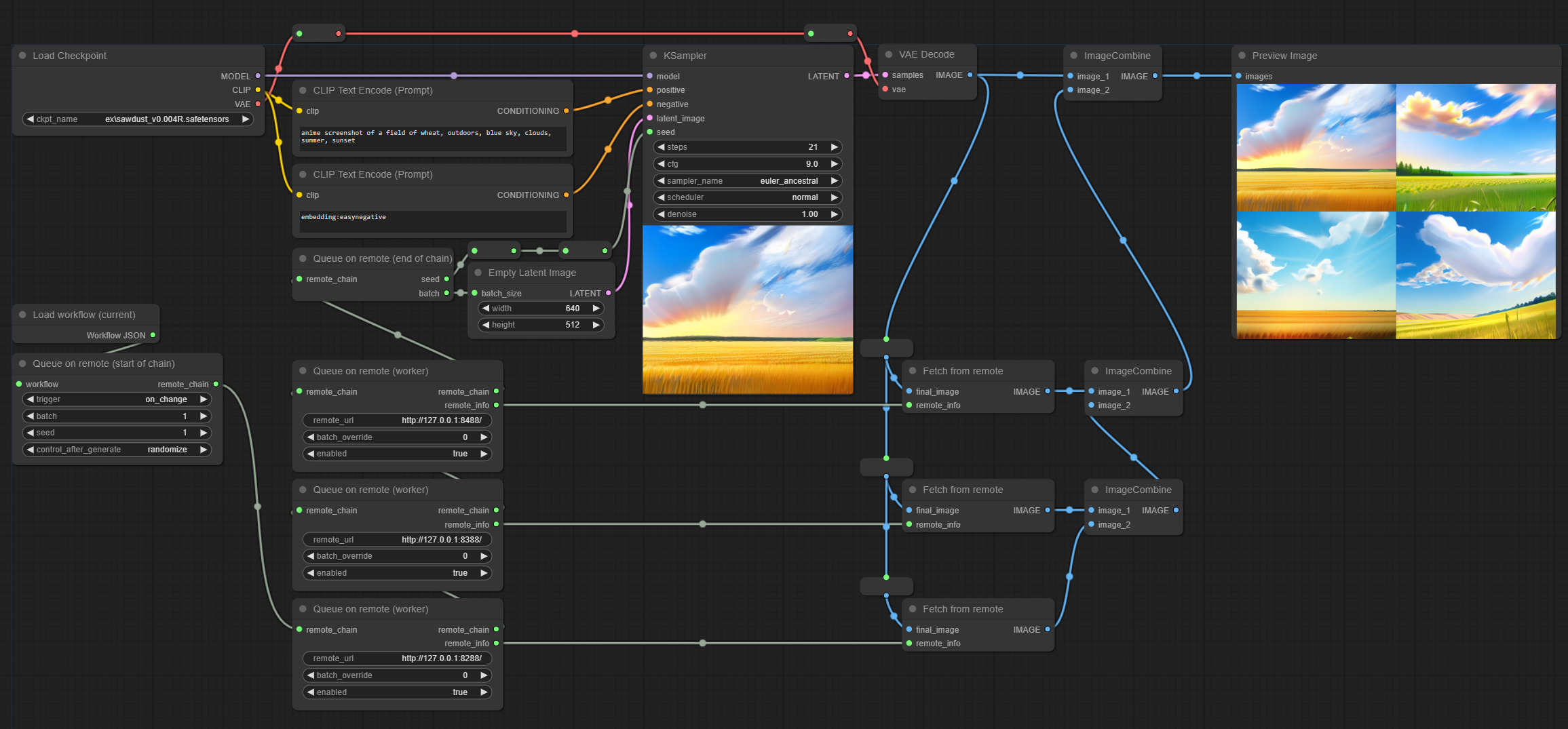Collapse the VAE Decode node via its dot
1568x729 pixels.
pyautogui.click(x=888, y=54)
